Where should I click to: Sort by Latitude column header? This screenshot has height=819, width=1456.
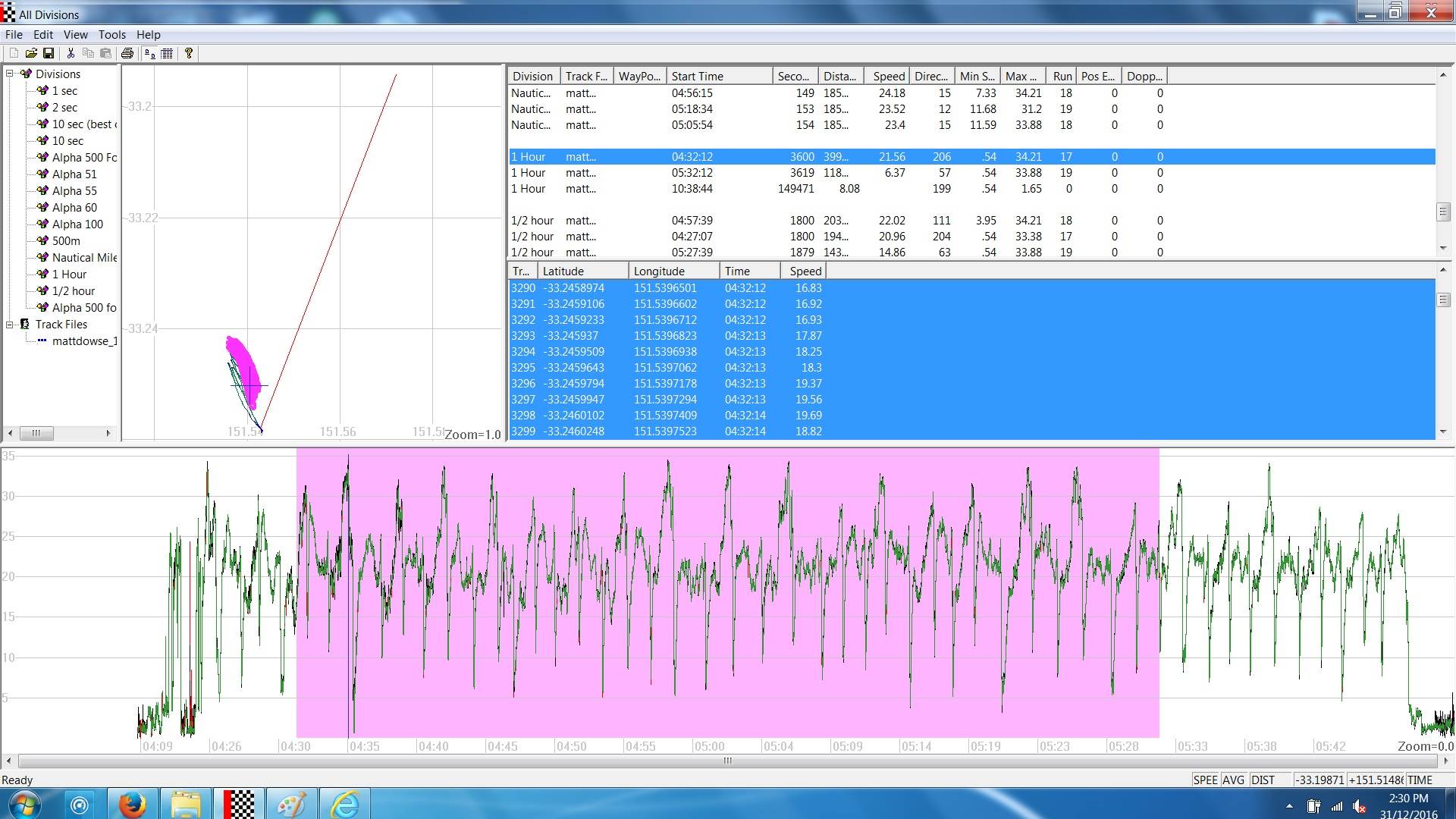[x=582, y=271]
